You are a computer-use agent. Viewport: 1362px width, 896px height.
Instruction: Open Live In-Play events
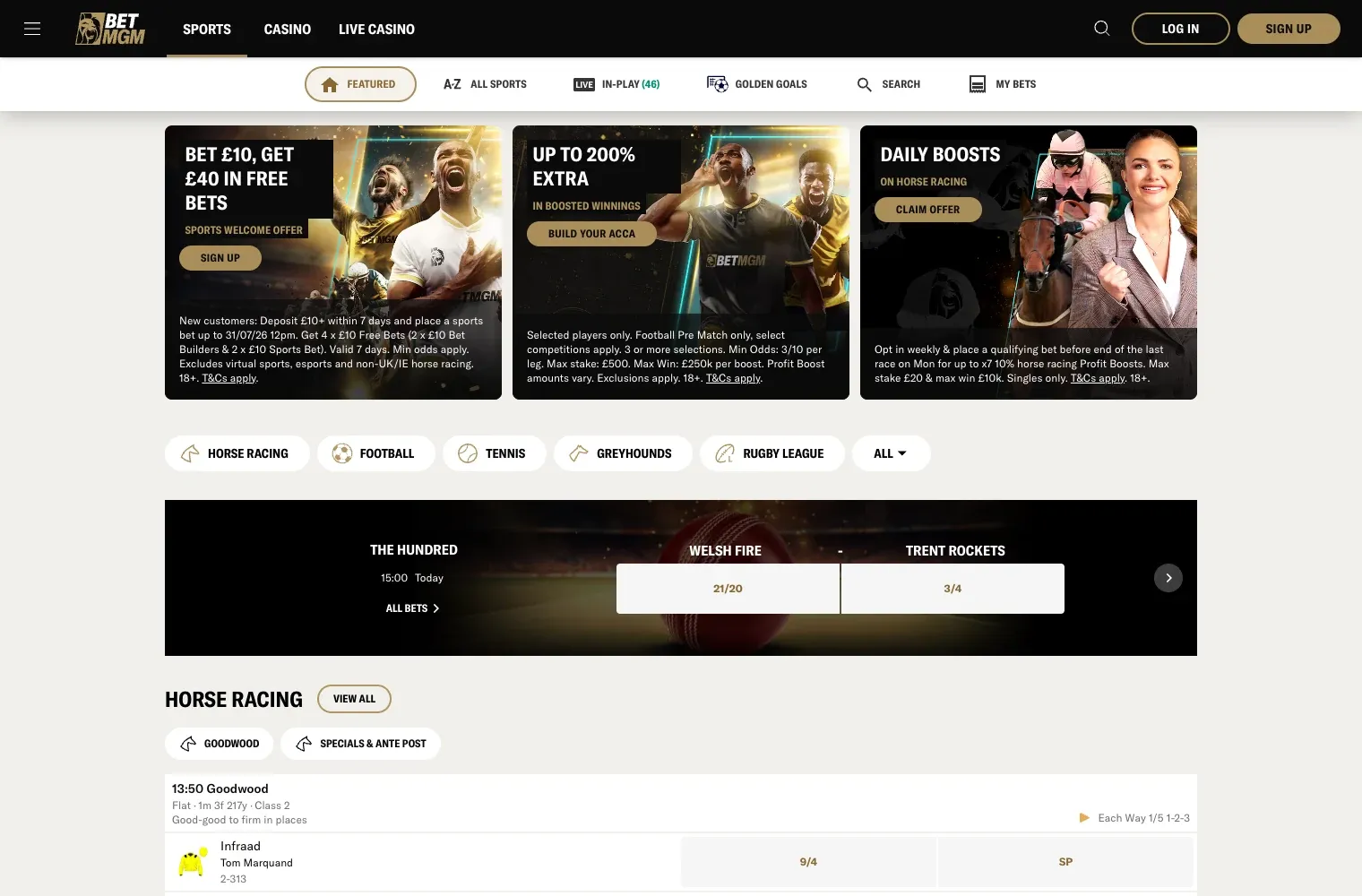(616, 84)
